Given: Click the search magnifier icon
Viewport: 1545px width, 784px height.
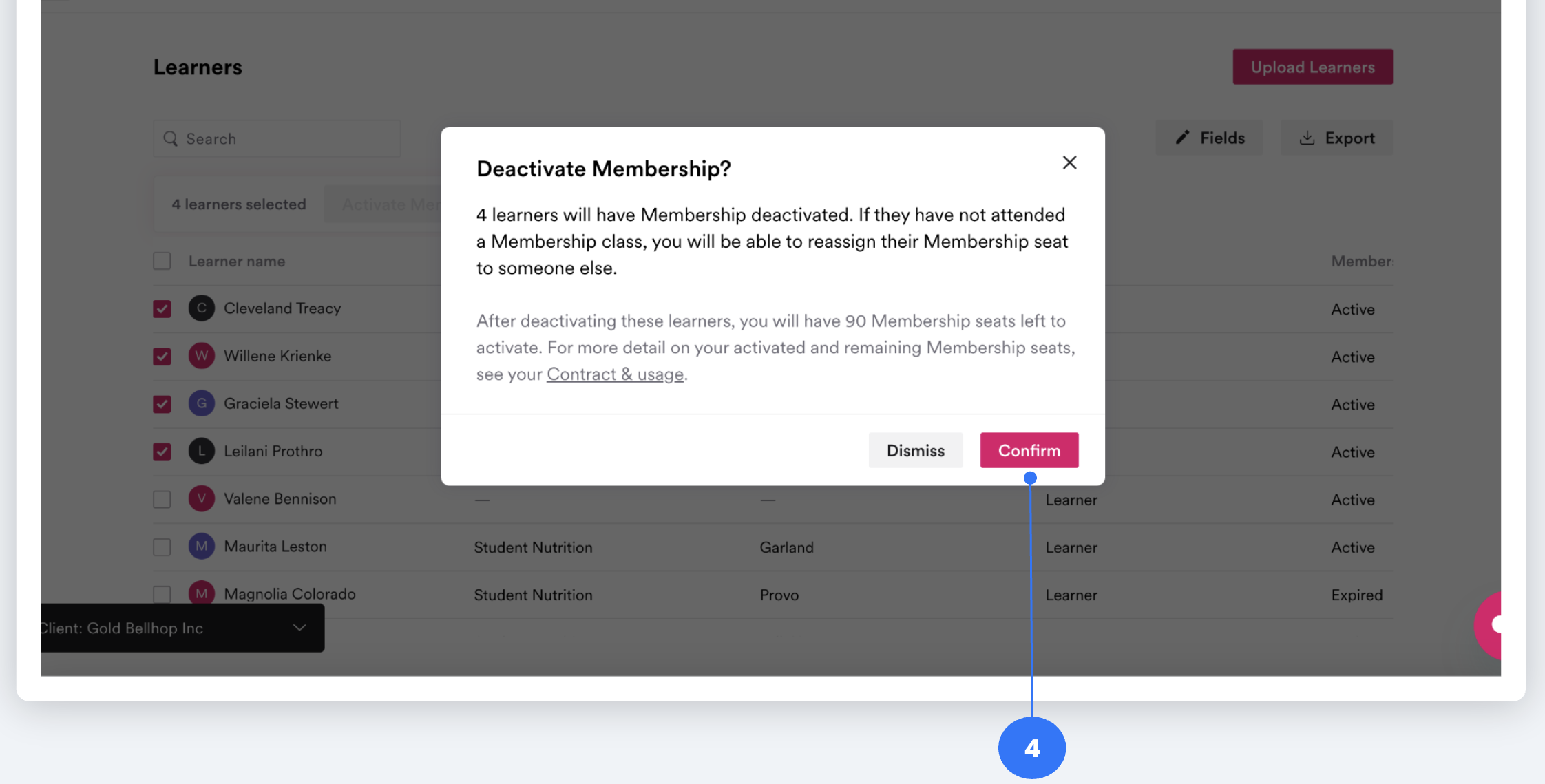Looking at the screenshot, I should pyautogui.click(x=171, y=139).
